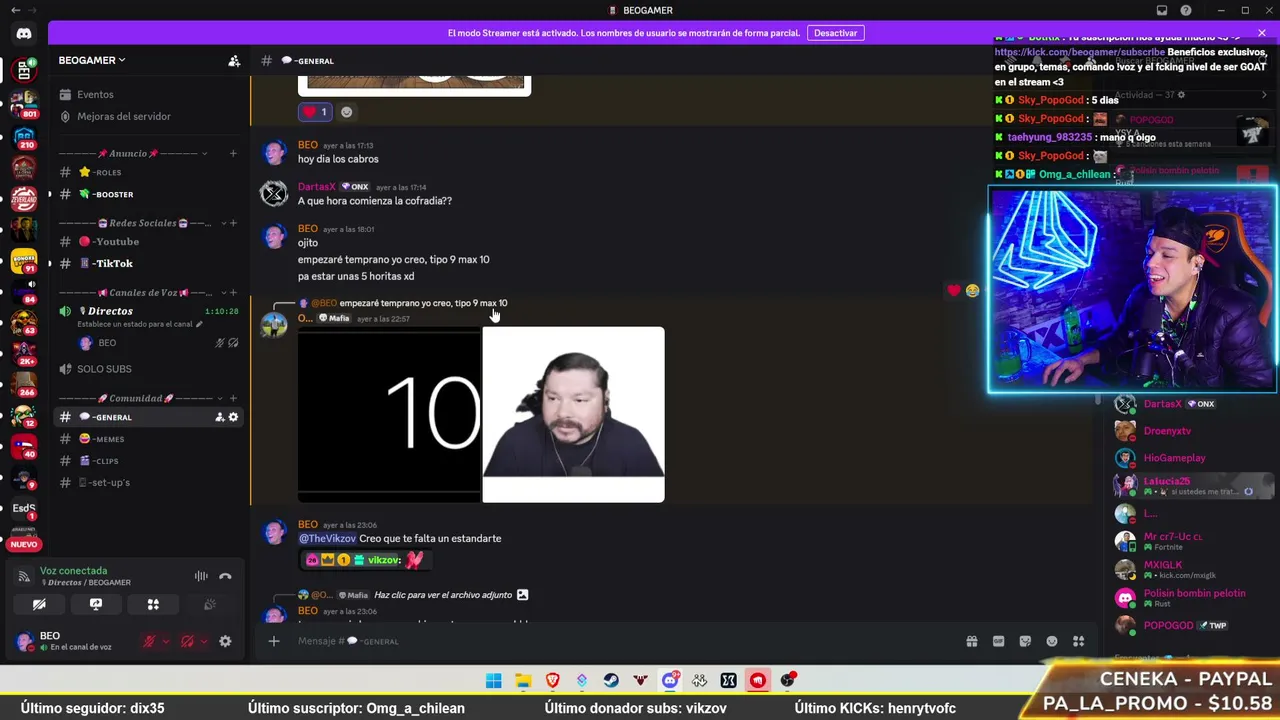Open File Explorer from the taskbar
The width and height of the screenshot is (1280, 720).
[x=523, y=681]
